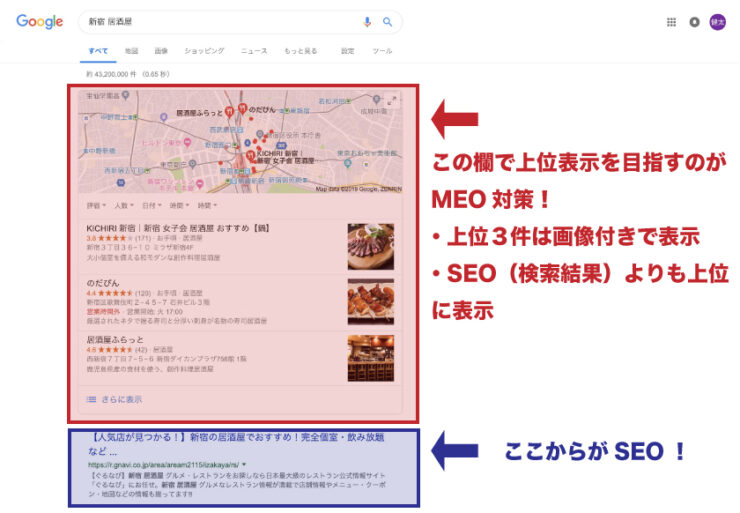
Task: Open the Google apps grid icon
Action: [x=671, y=22]
